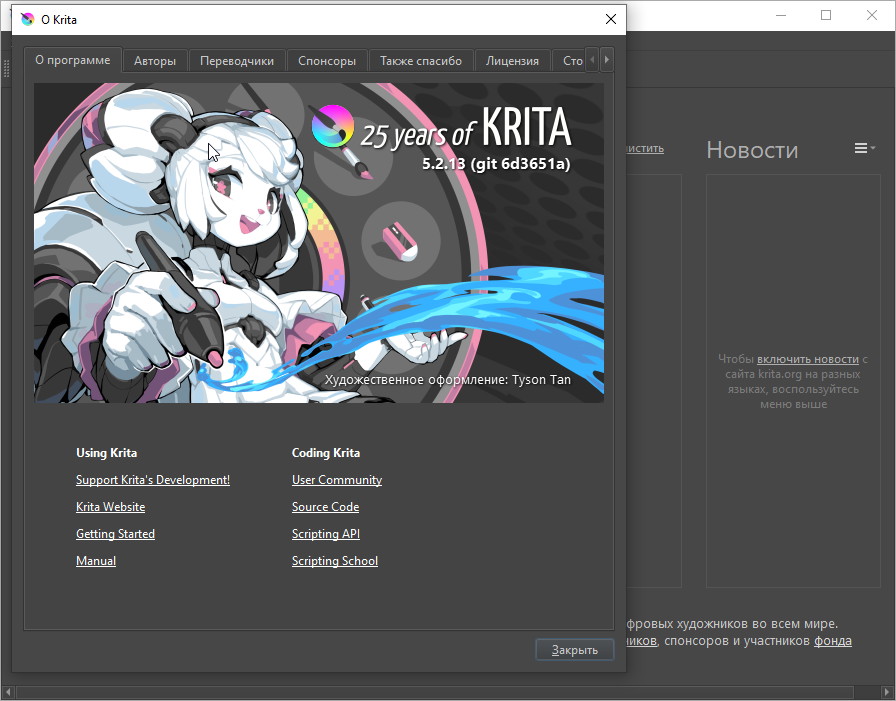Show the Лицензия tab

pyautogui.click(x=512, y=61)
